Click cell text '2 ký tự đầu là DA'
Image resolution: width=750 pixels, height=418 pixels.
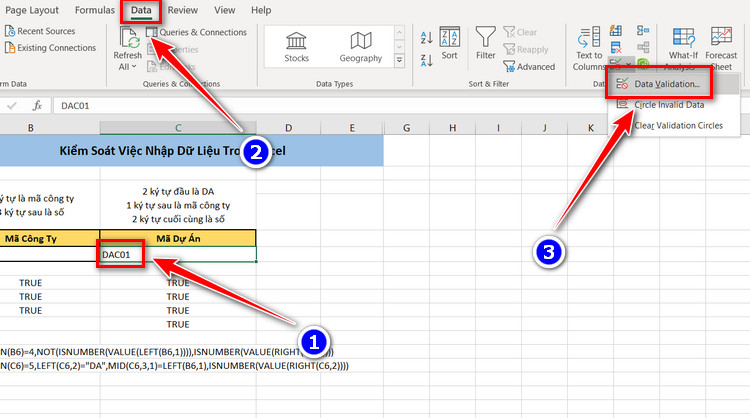pyautogui.click(x=178, y=192)
